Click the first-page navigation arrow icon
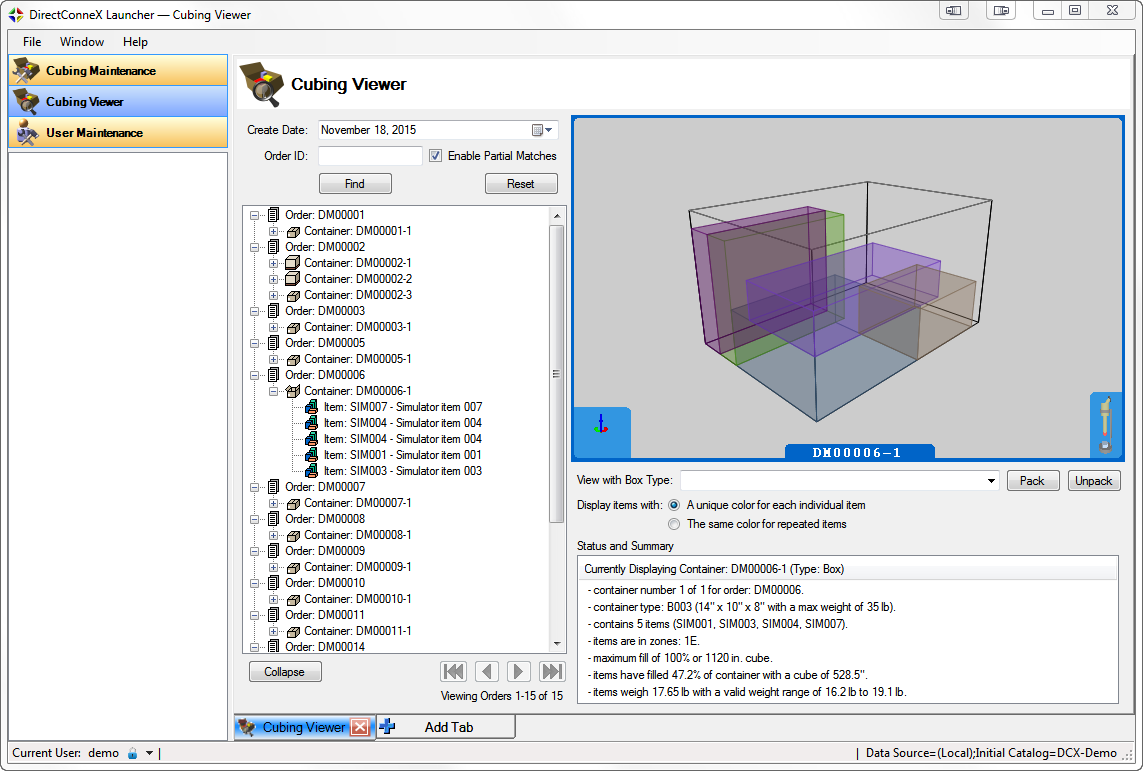1143x771 pixels. pos(453,671)
